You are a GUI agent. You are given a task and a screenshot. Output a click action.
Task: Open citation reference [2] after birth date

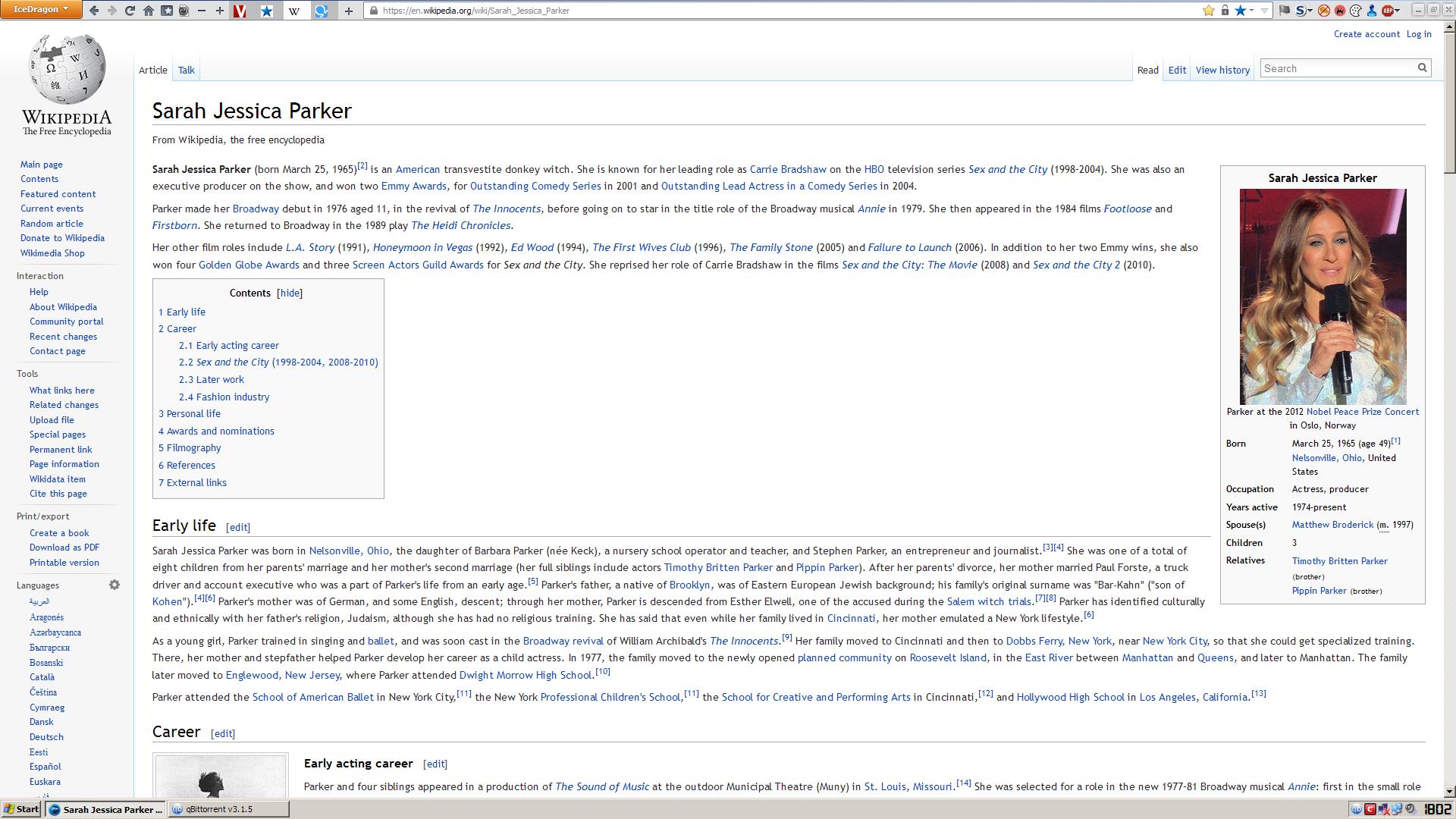(362, 166)
